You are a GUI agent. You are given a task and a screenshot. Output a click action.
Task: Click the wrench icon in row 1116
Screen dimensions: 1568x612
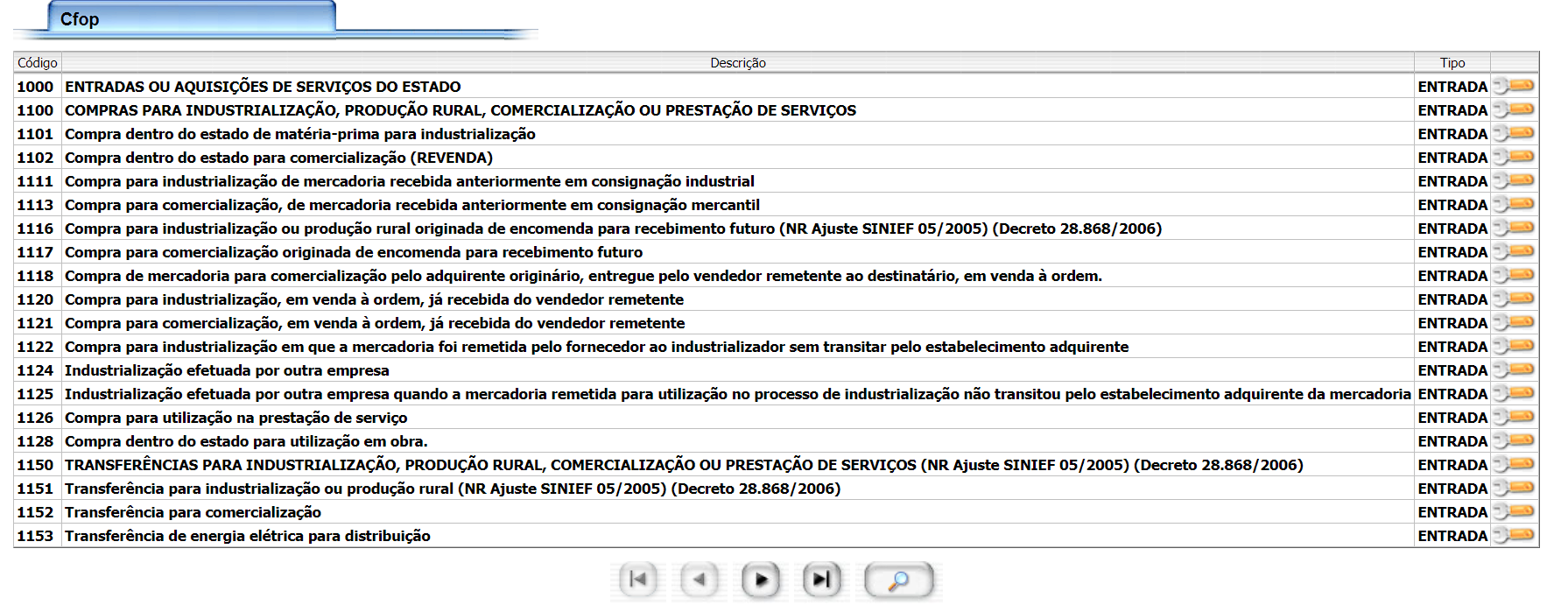pos(1514,228)
